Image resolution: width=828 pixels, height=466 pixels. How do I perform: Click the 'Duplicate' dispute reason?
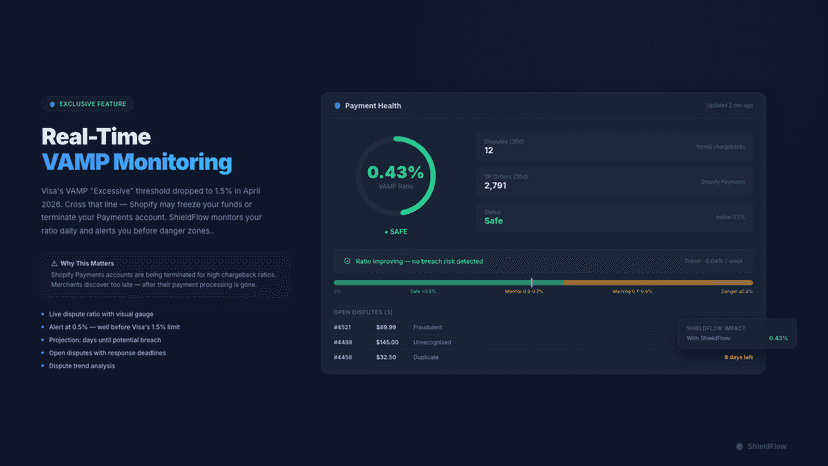[426, 357]
